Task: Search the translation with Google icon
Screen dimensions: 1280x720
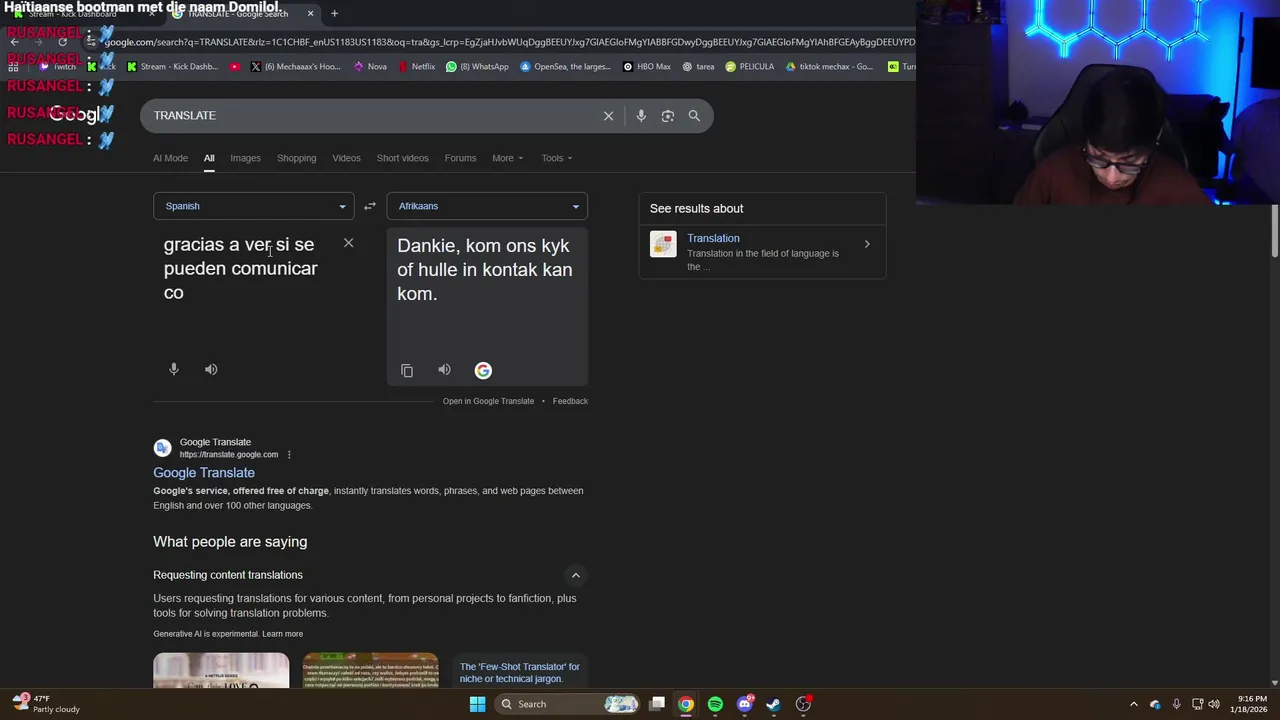Action: tap(483, 370)
